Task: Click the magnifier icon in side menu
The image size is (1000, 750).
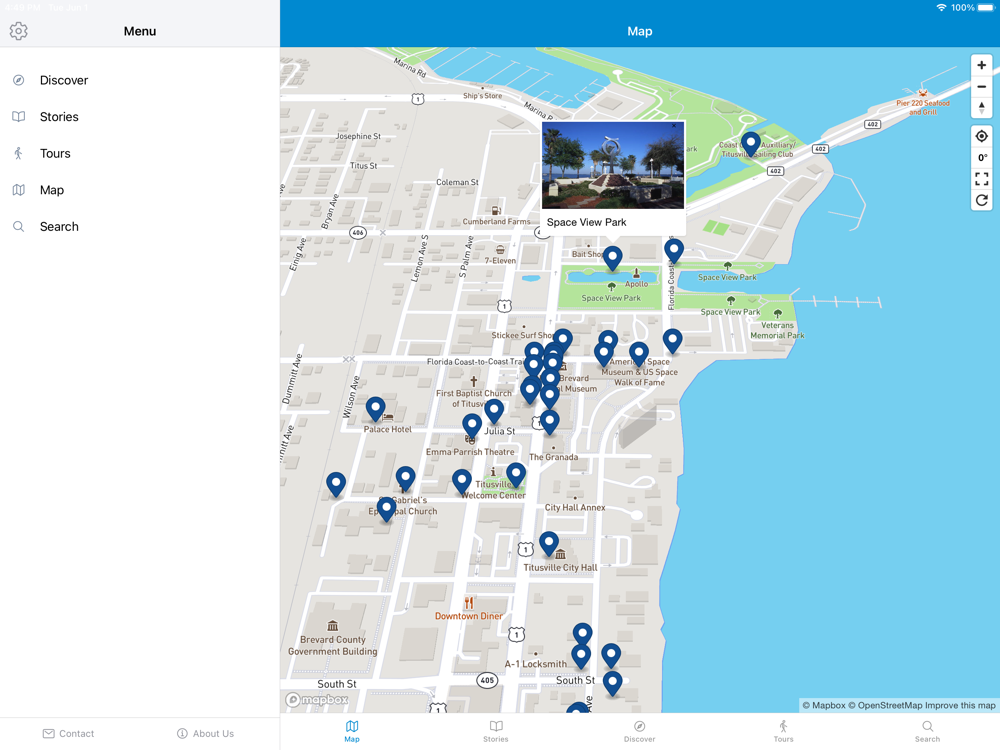Action: click(18, 226)
